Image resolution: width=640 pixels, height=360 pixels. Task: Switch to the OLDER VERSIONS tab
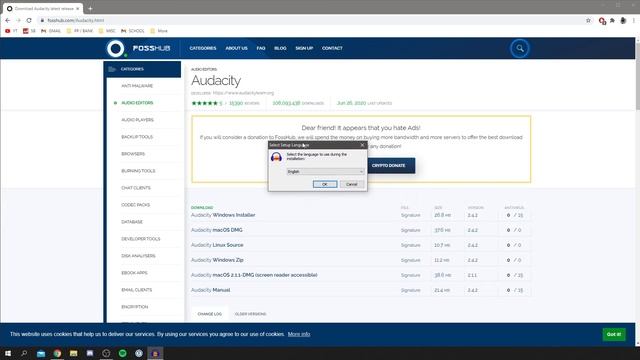(x=250, y=314)
